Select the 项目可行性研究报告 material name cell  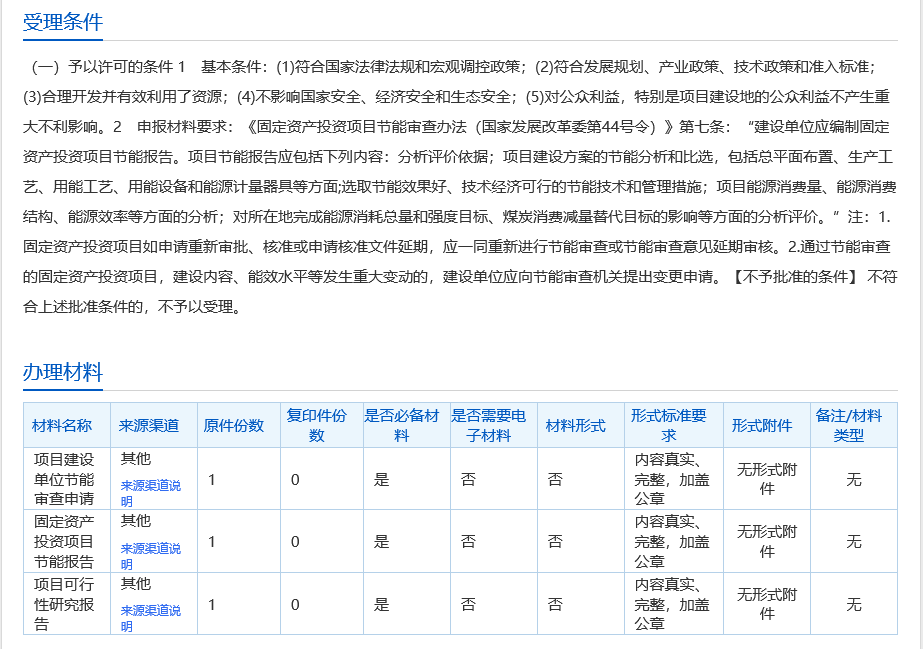tap(64, 604)
